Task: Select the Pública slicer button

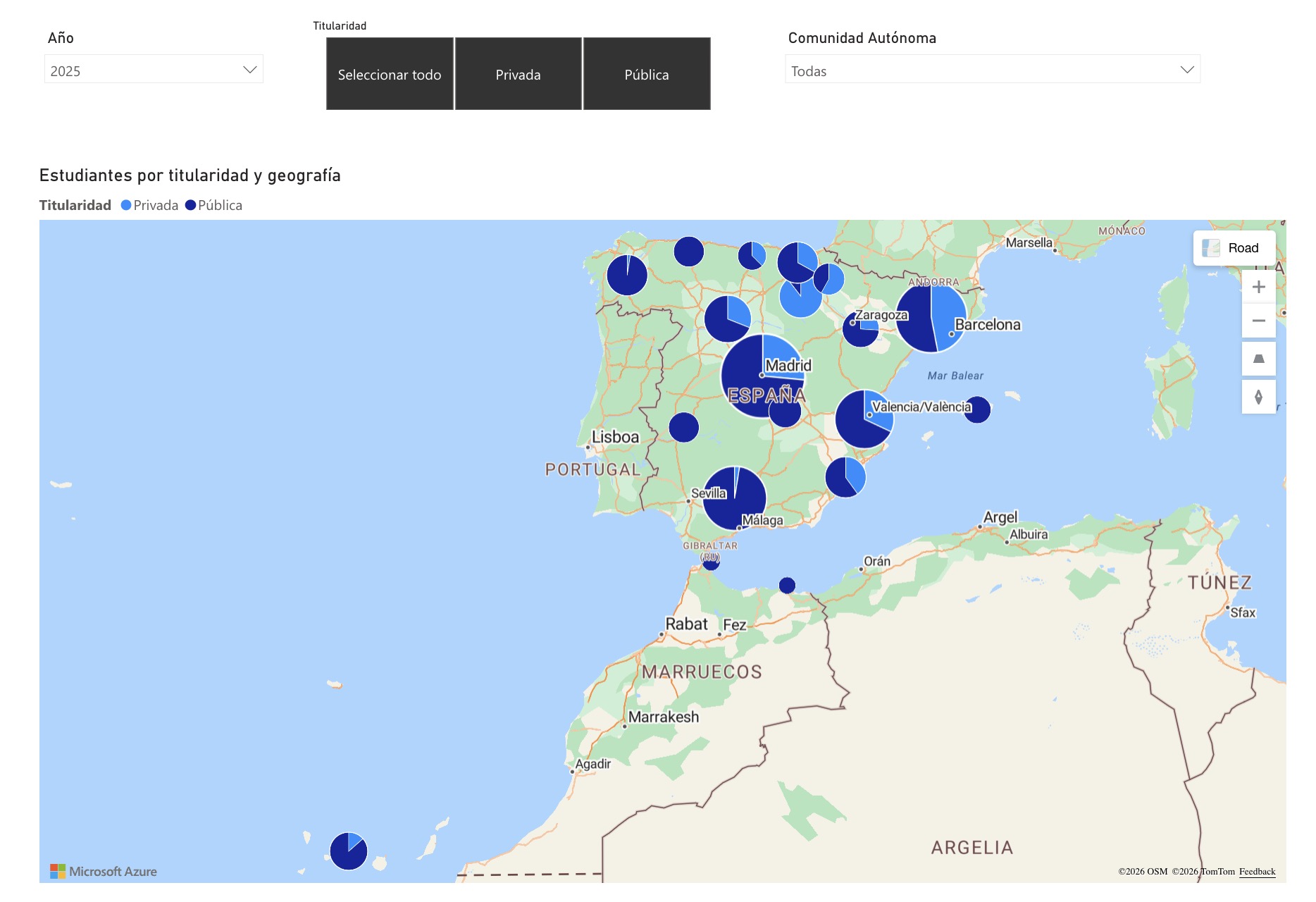Action: (x=646, y=74)
